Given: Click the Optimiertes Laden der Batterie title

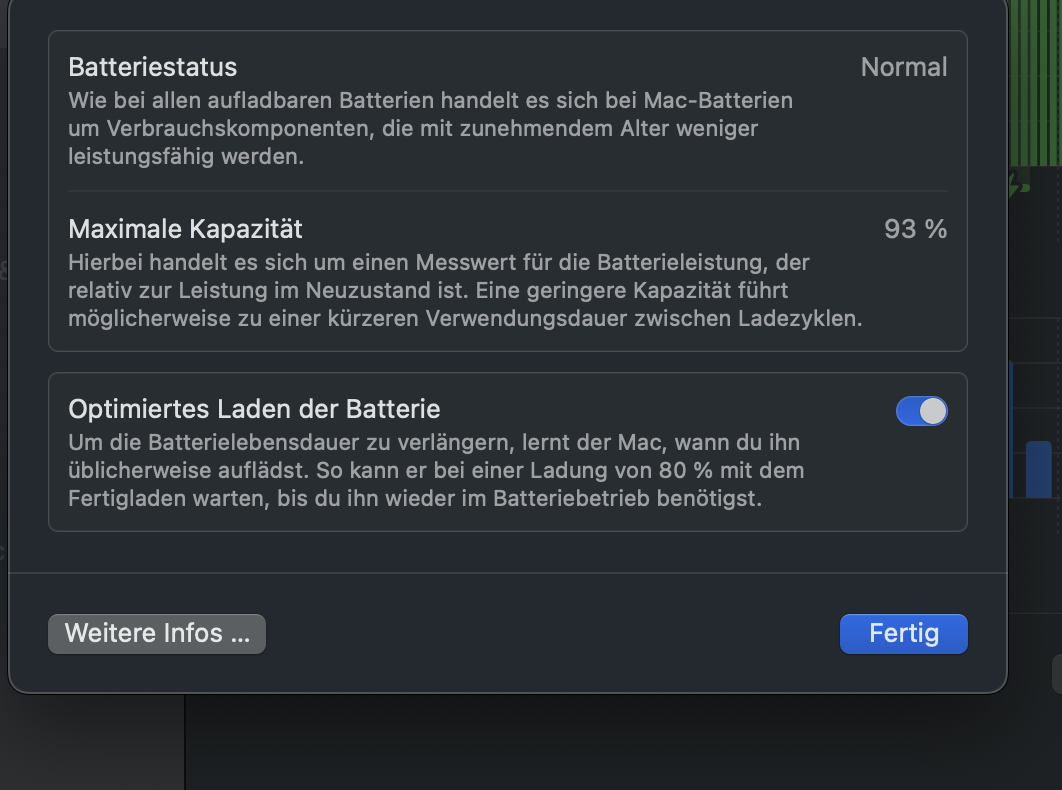Looking at the screenshot, I should tap(254, 409).
